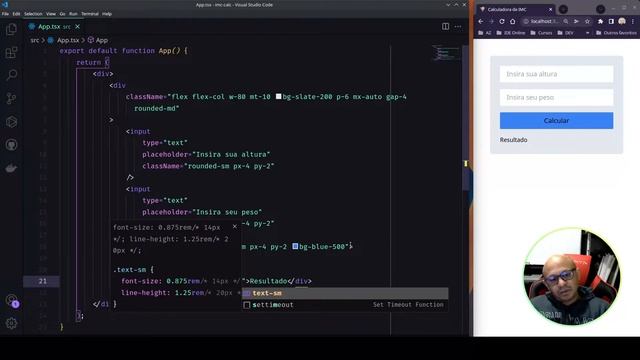Click the 'Insira seu peso' placeholder string in code
640x360 pixels.
click(227, 212)
